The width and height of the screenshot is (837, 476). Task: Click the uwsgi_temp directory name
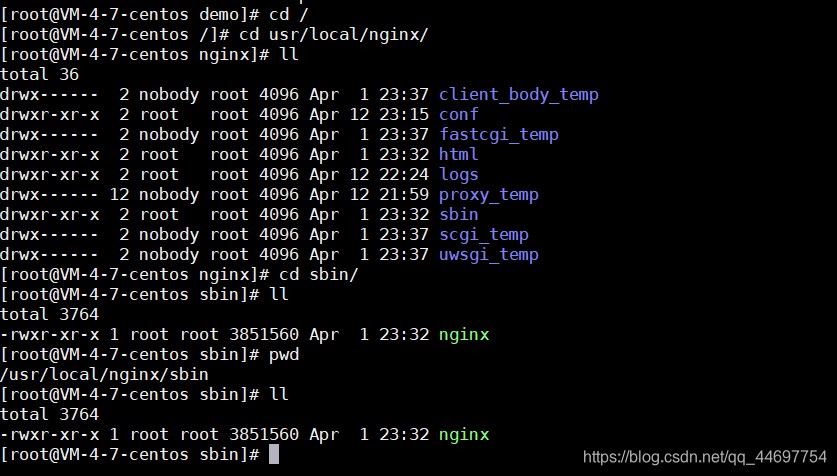coord(488,255)
